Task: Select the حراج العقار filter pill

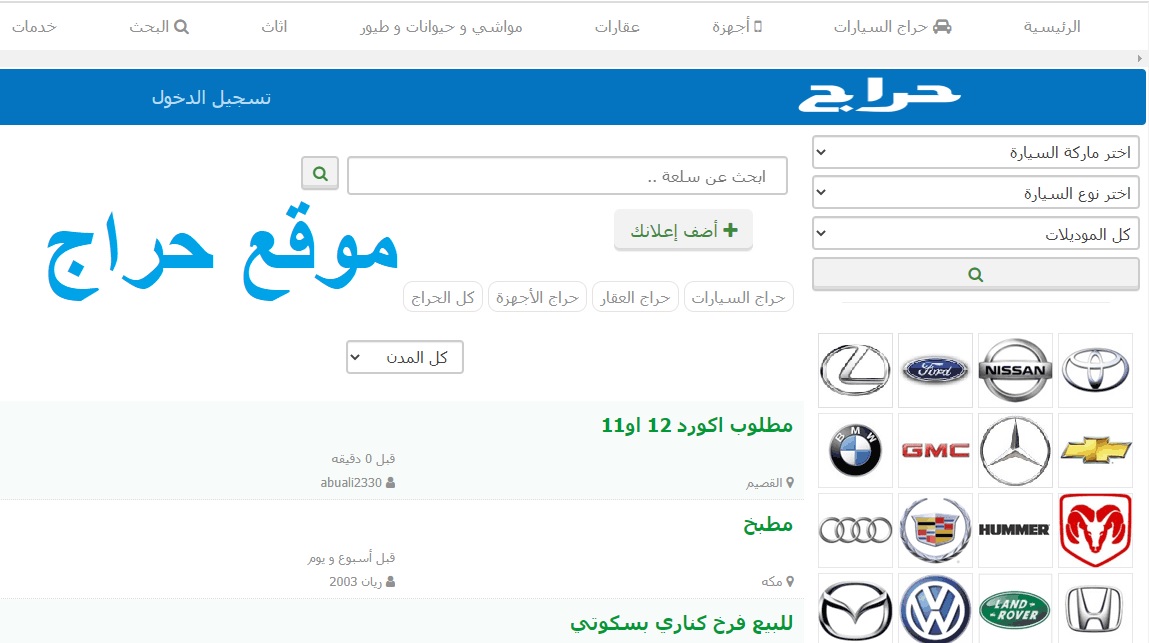Action: (635, 297)
